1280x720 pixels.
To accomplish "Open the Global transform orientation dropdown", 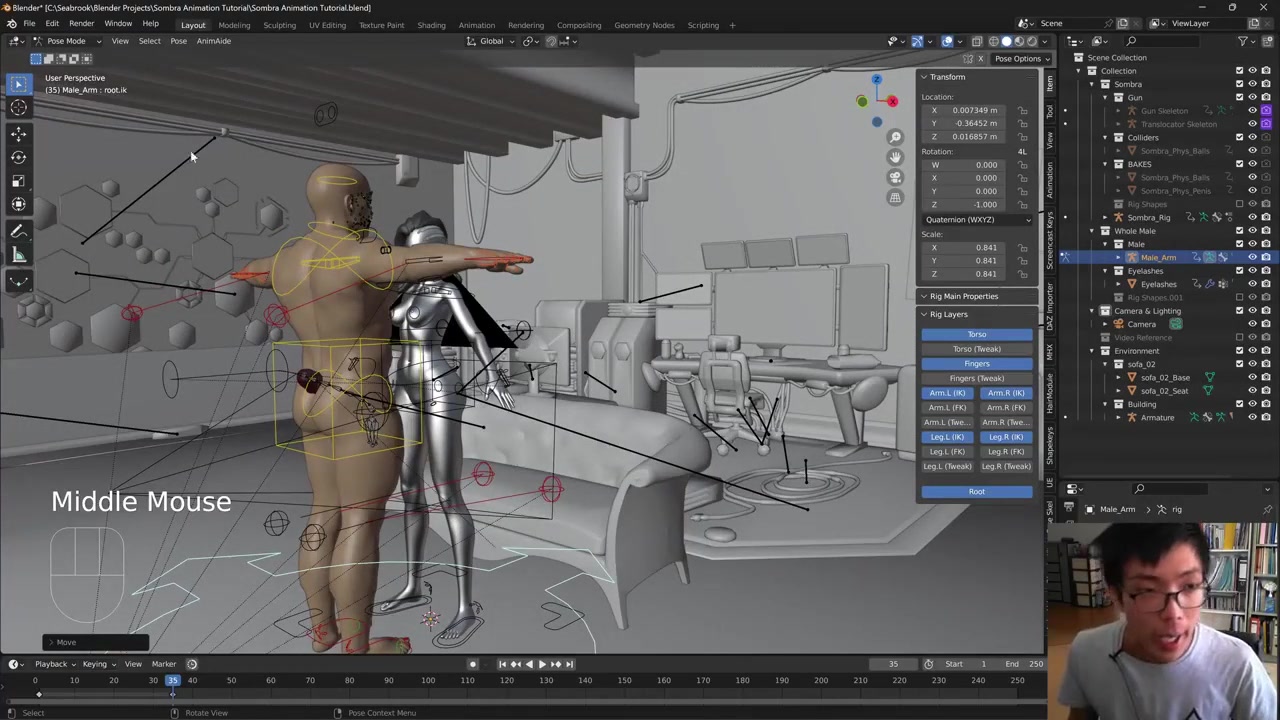I will [491, 41].
